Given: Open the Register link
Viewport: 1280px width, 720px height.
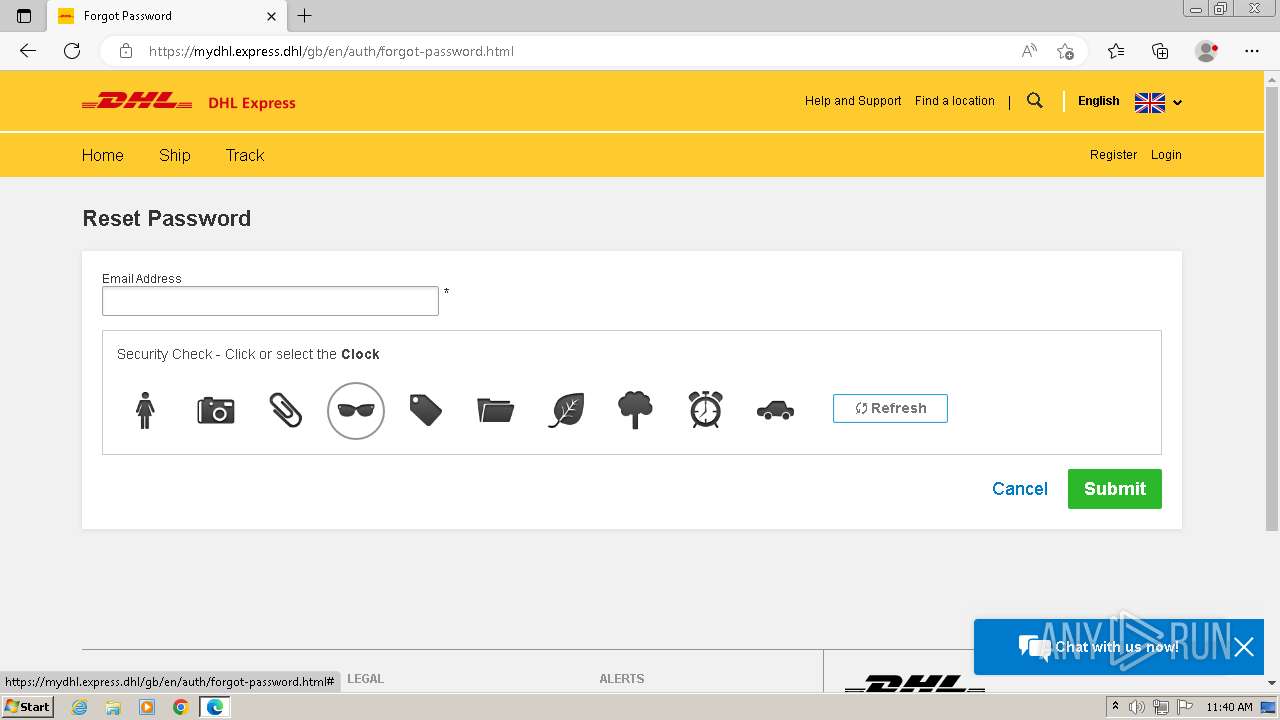Looking at the screenshot, I should pos(1114,155).
